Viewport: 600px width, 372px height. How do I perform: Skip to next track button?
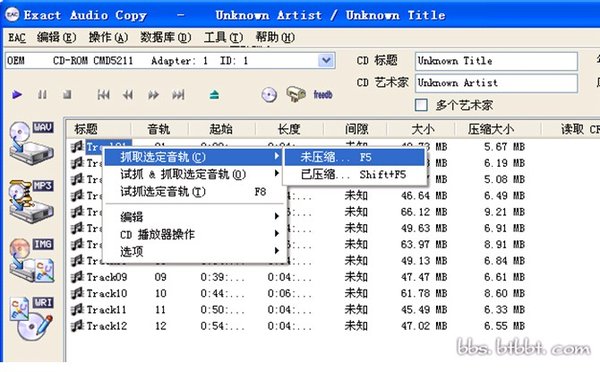click(x=178, y=95)
